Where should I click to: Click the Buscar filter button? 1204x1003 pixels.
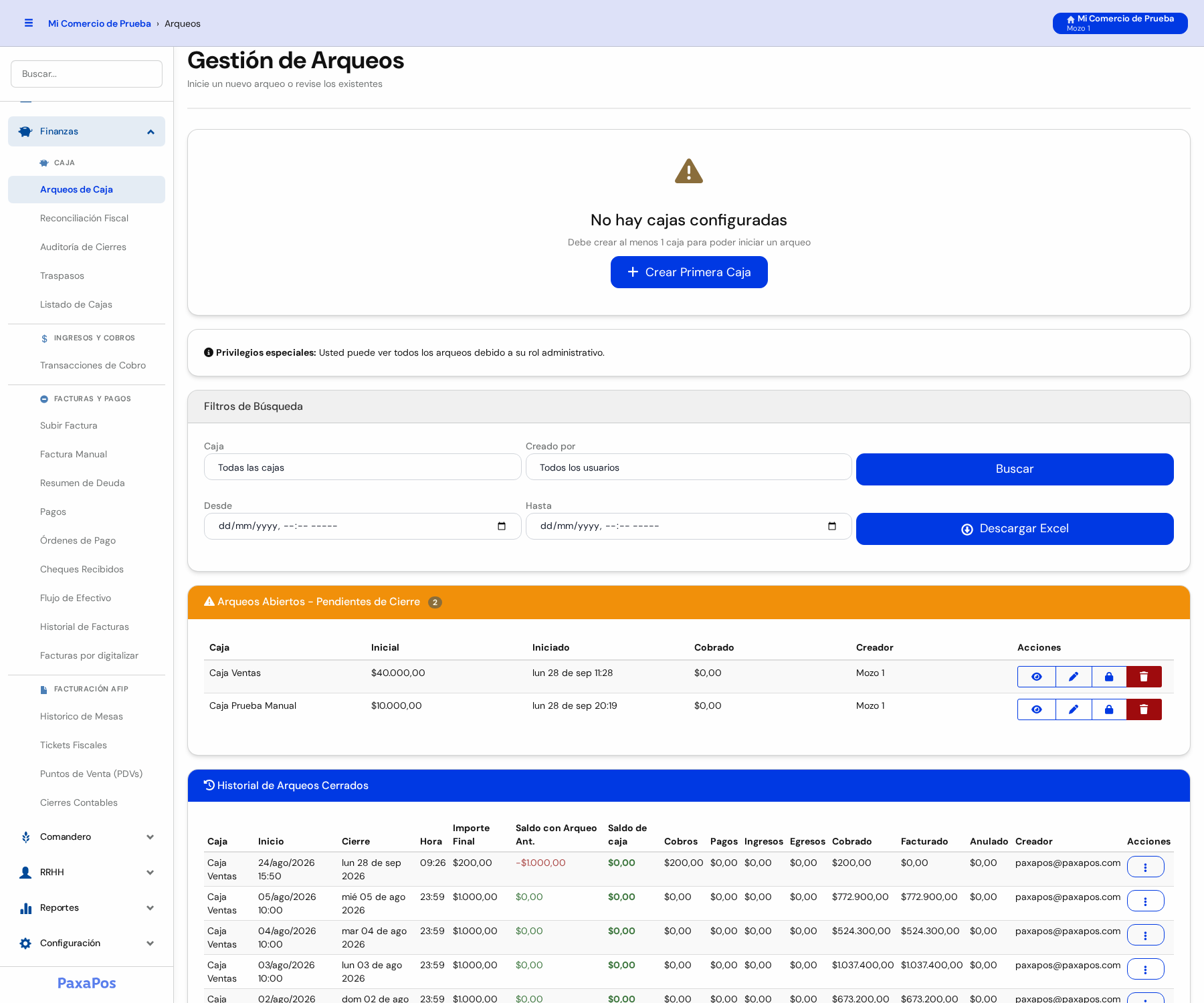1015,469
